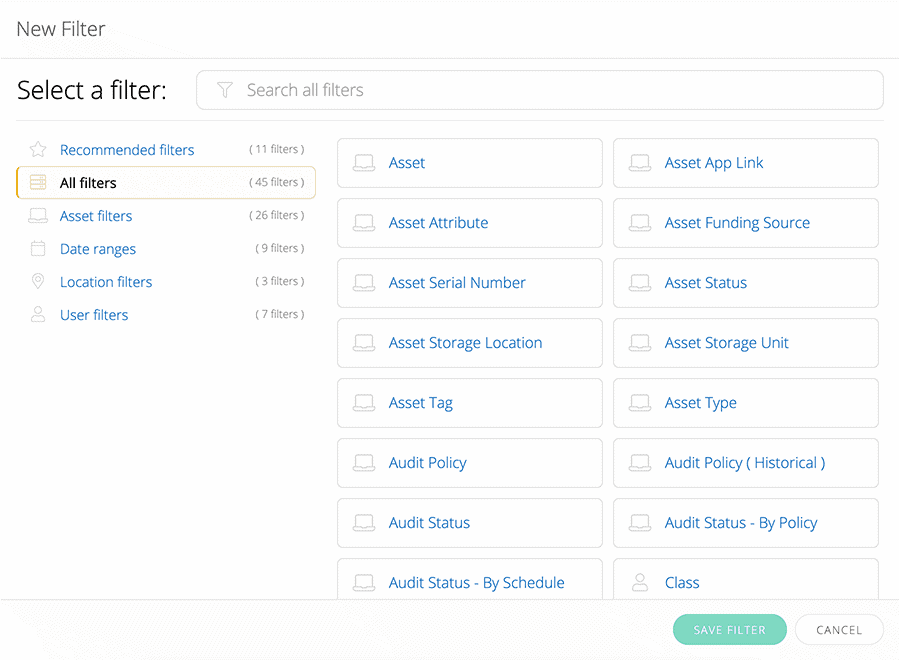Click the location pin icon beside Location filters
The height and width of the screenshot is (660, 899).
(37, 281)
